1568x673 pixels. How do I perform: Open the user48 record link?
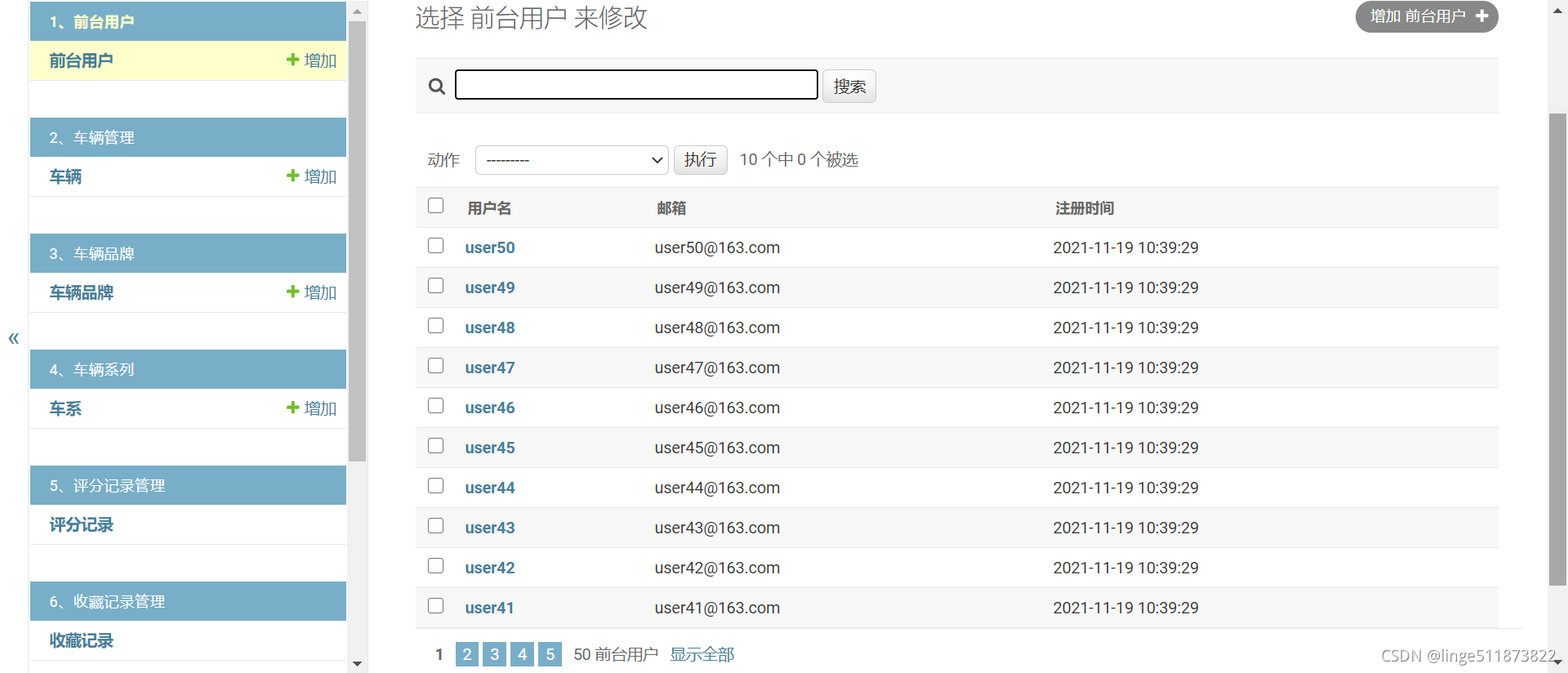coord(490,328)
